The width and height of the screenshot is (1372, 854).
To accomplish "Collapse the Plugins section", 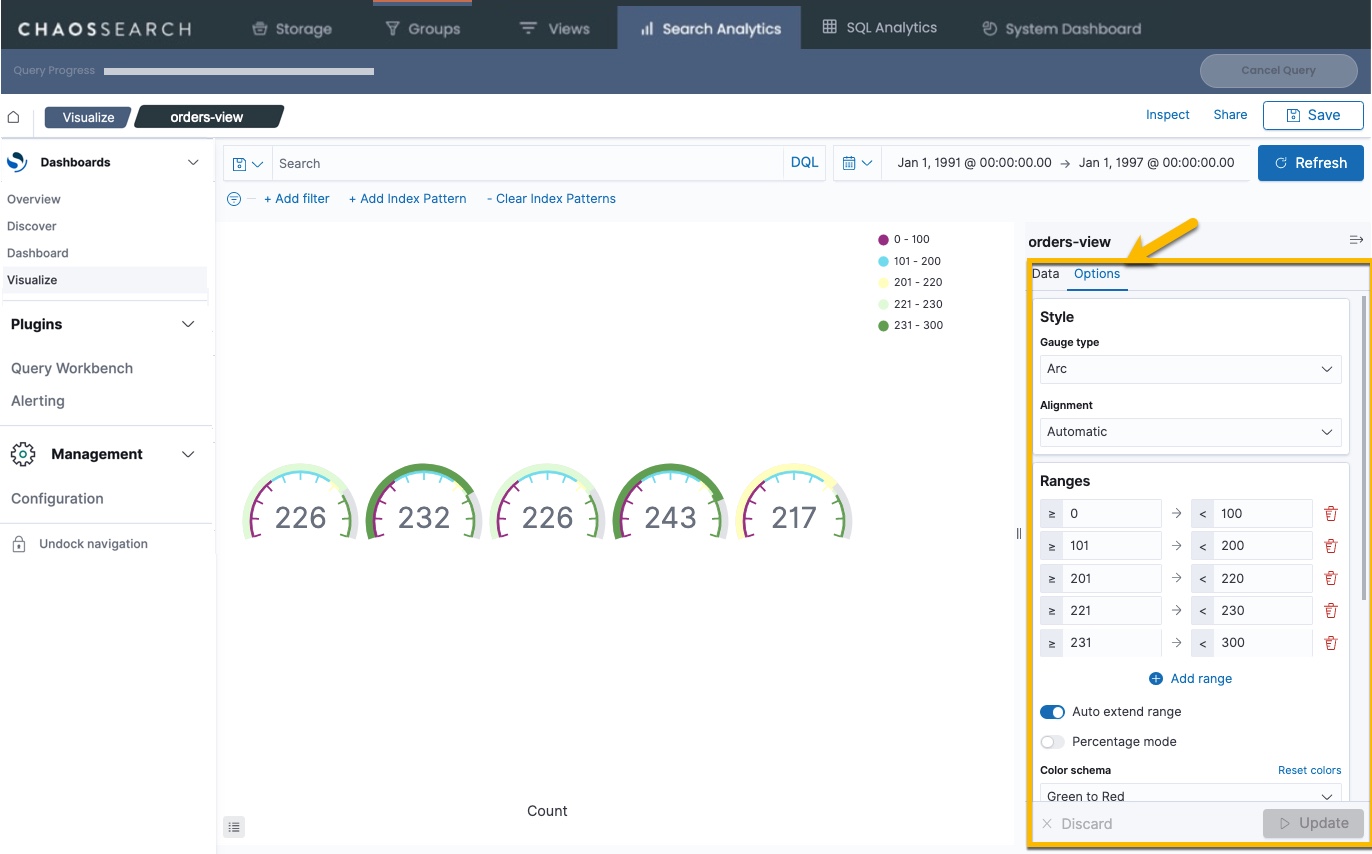I will 188,324.
